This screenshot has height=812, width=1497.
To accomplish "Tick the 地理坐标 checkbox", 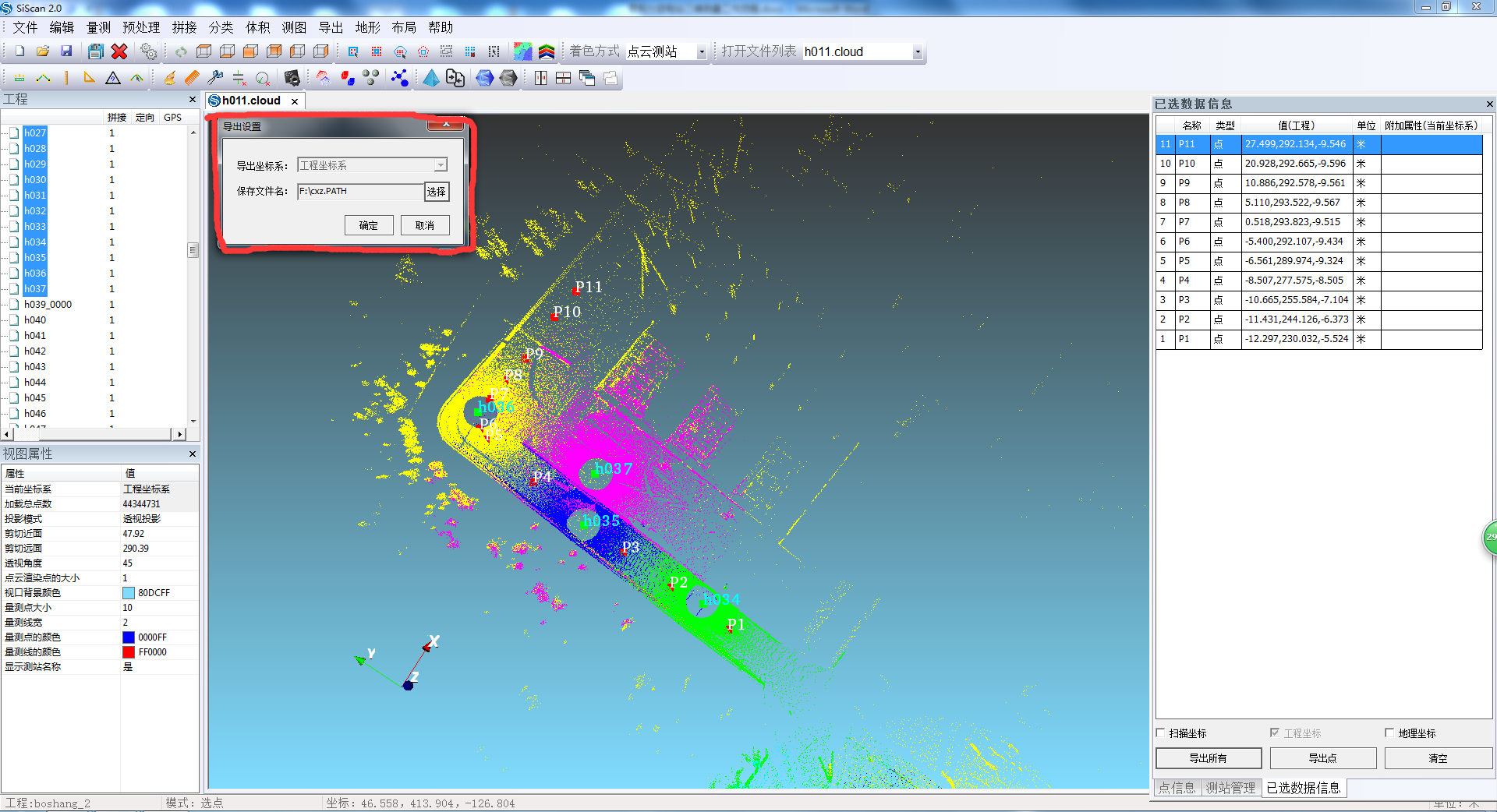I will 1389,733.
